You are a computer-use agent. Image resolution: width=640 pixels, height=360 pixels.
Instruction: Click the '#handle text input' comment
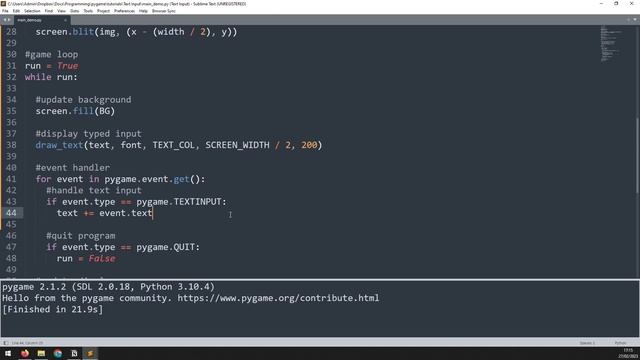pyautogui.click(x=94, y=191)
